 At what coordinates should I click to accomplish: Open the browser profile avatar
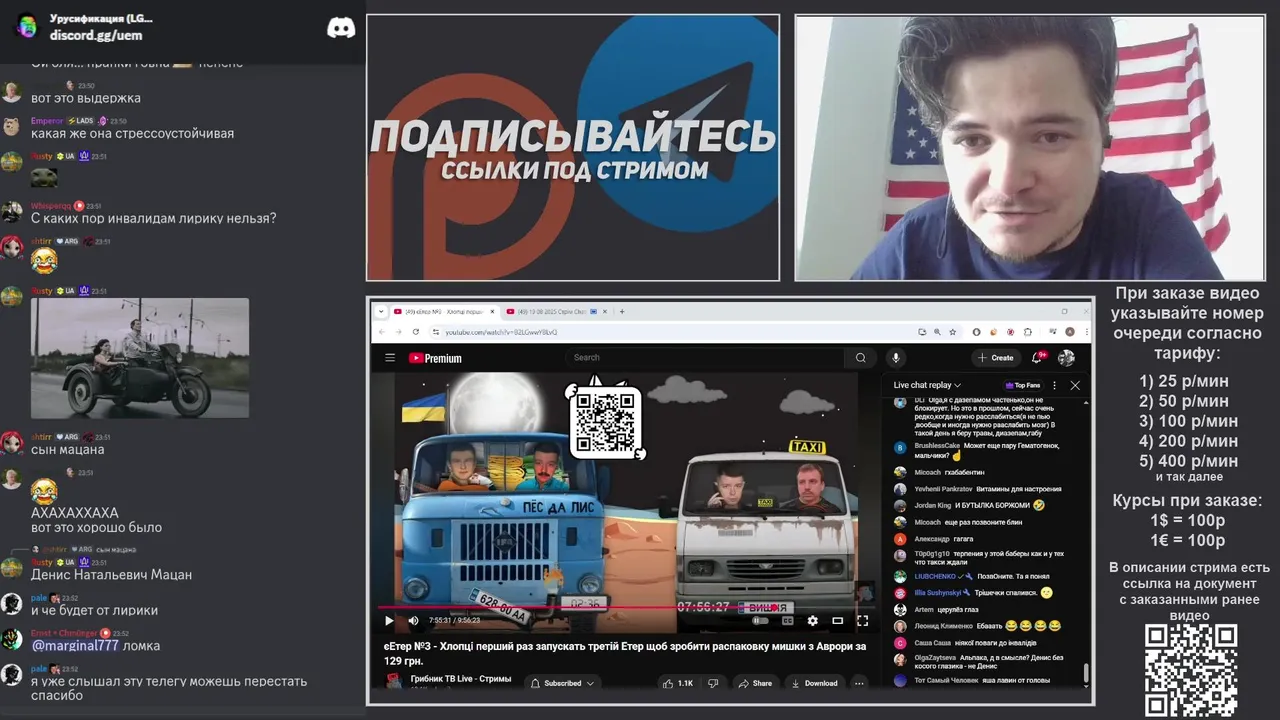1069,332
